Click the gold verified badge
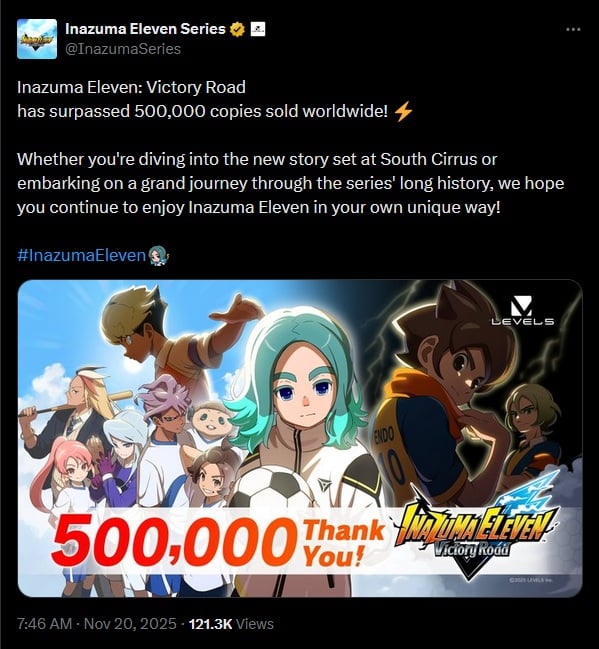 click(x=238, y=29)
